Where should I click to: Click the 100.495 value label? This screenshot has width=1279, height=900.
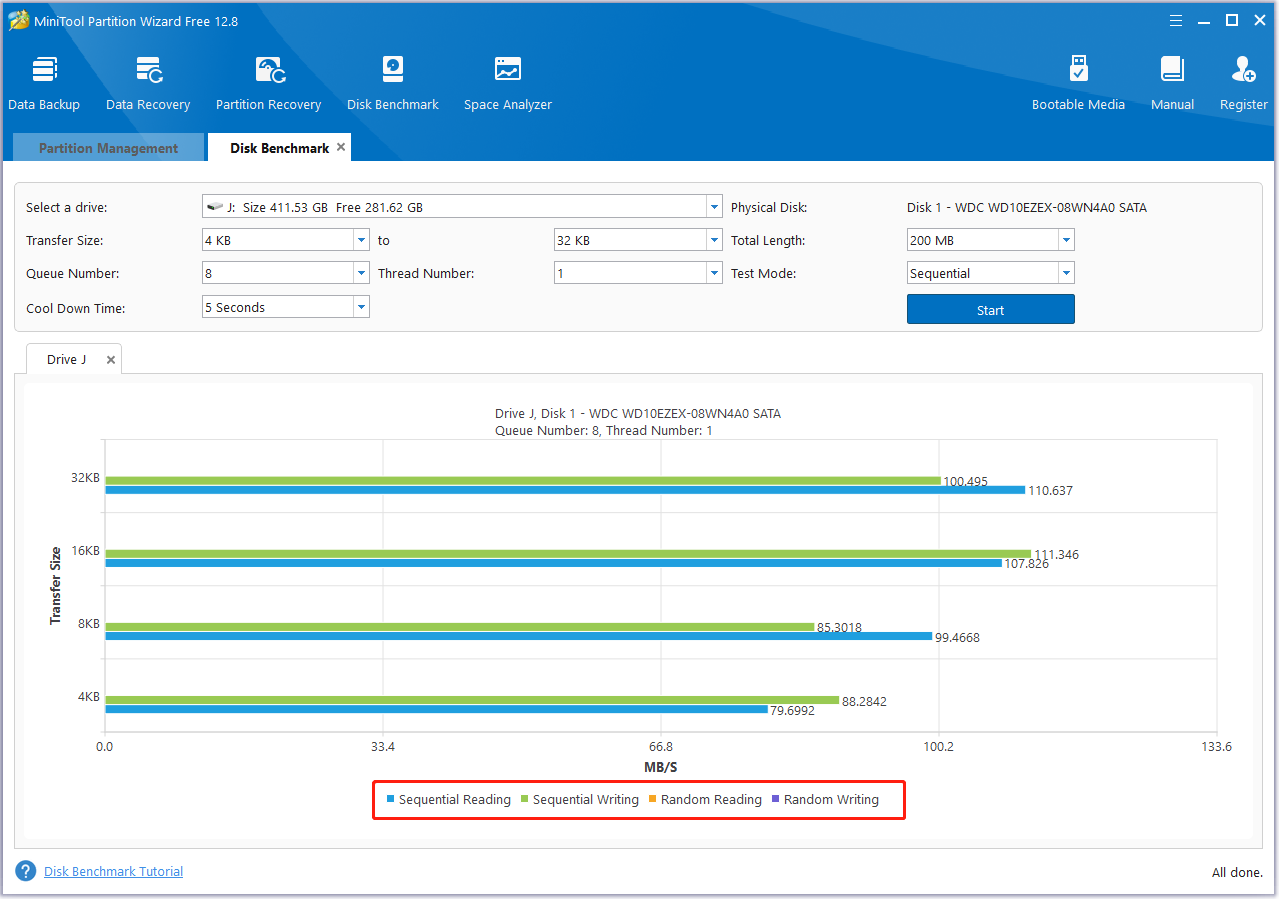pos(965,482)
